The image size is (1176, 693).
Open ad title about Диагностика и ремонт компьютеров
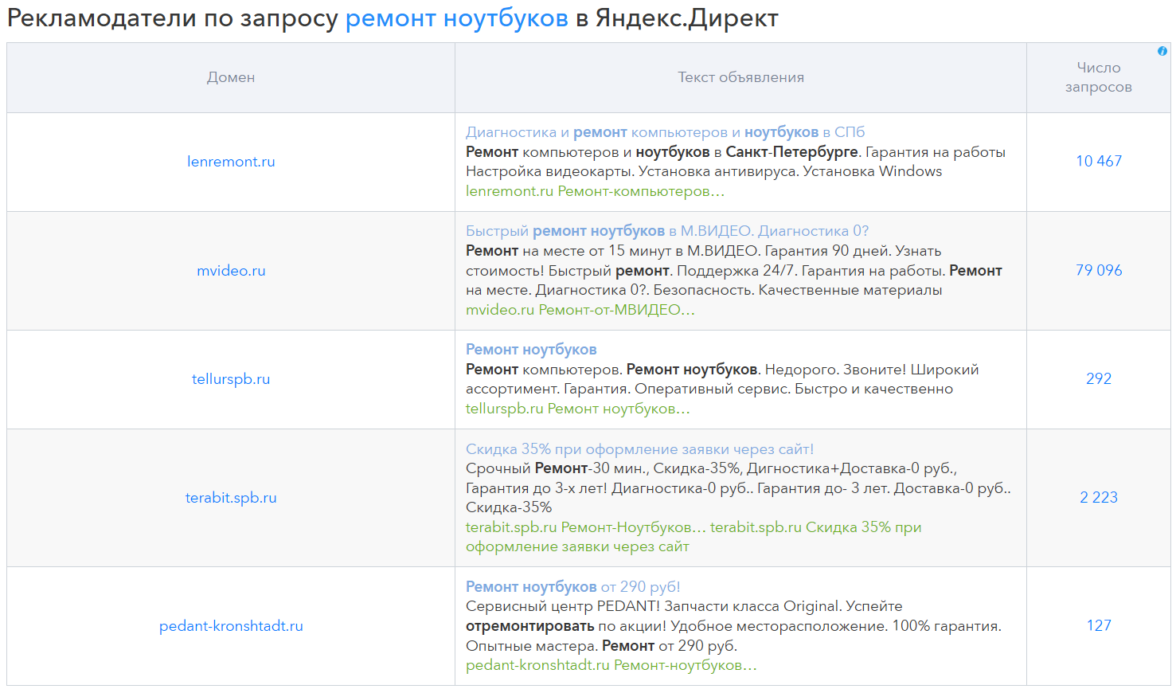[665, 132]
